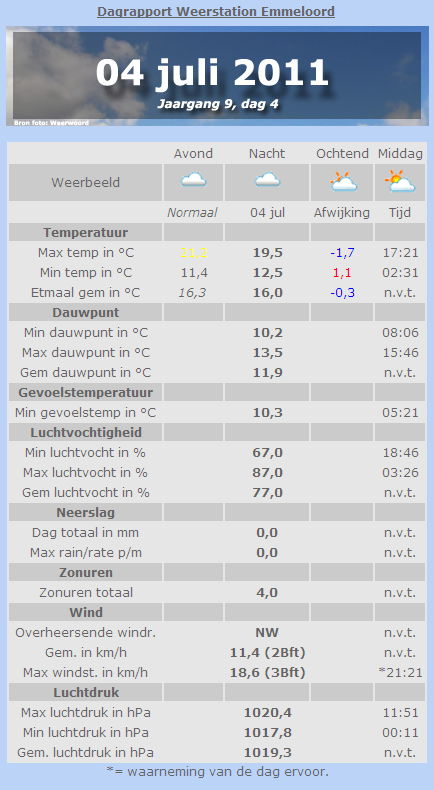Select the Zonuren totaal value 4,0
Image resolution: width=434 pixels, height=790 pixels.
[x=267, y=592]
